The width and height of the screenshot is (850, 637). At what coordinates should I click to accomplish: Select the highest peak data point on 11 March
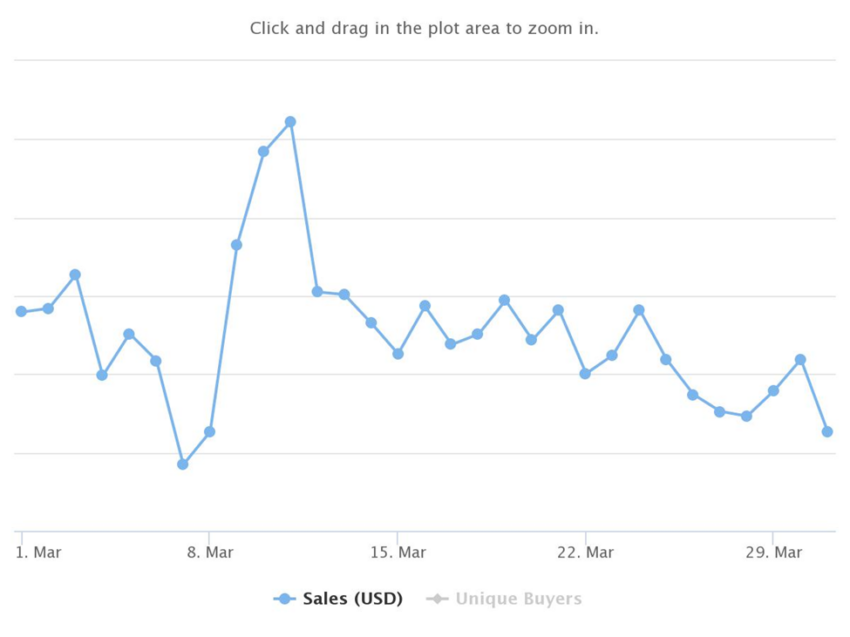(x=291, y=121)
